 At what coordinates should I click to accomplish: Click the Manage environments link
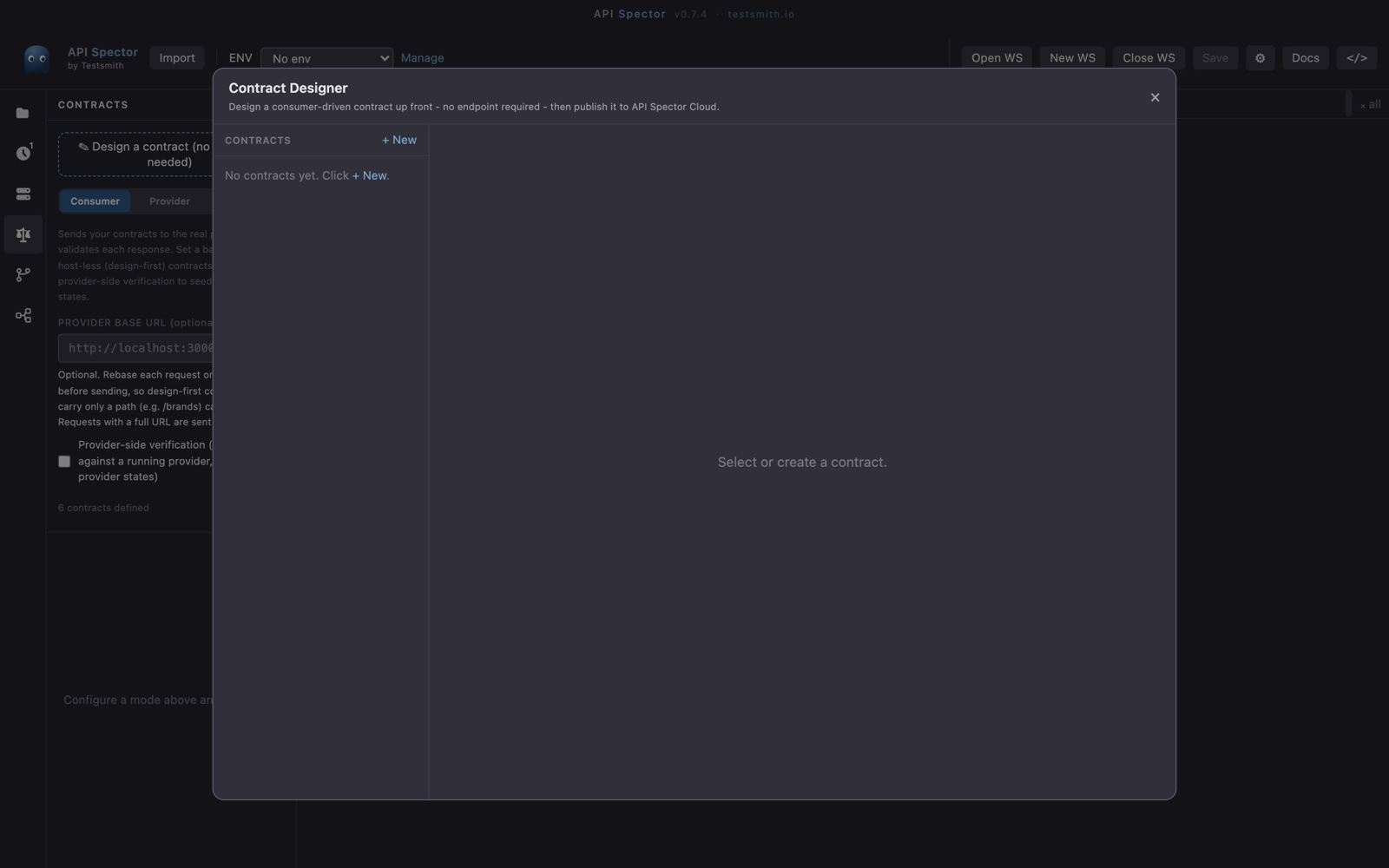click(422, 58)
